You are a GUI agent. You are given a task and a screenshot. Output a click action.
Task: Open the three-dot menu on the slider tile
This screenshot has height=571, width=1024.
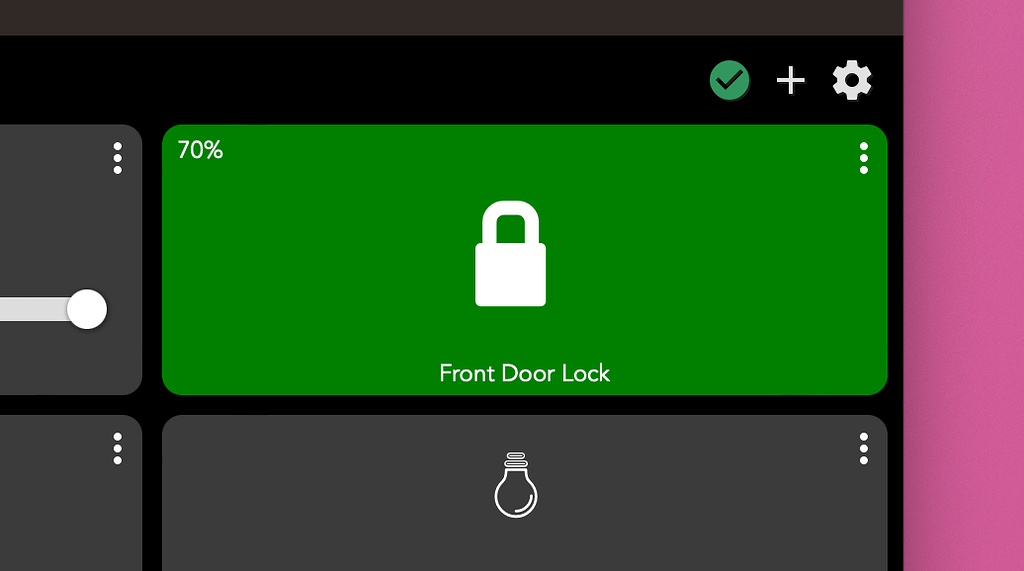tap(118, 158)
